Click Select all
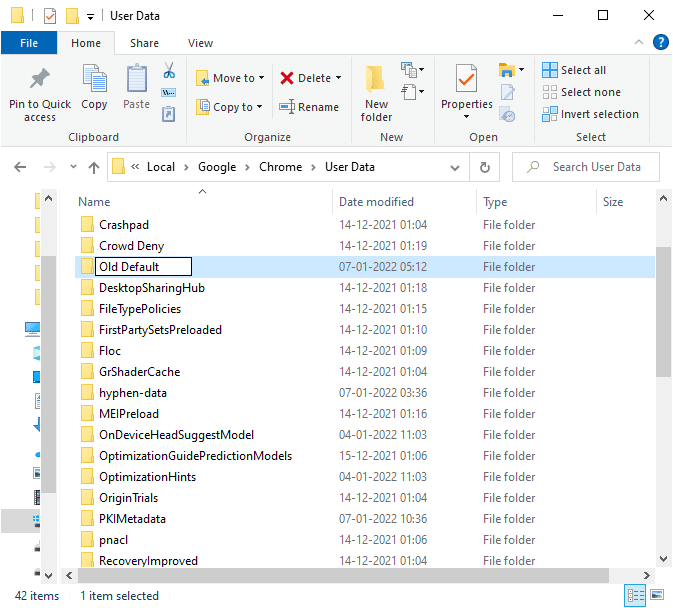The height and width of the screenshot is (608, 673). click(574, 70)
